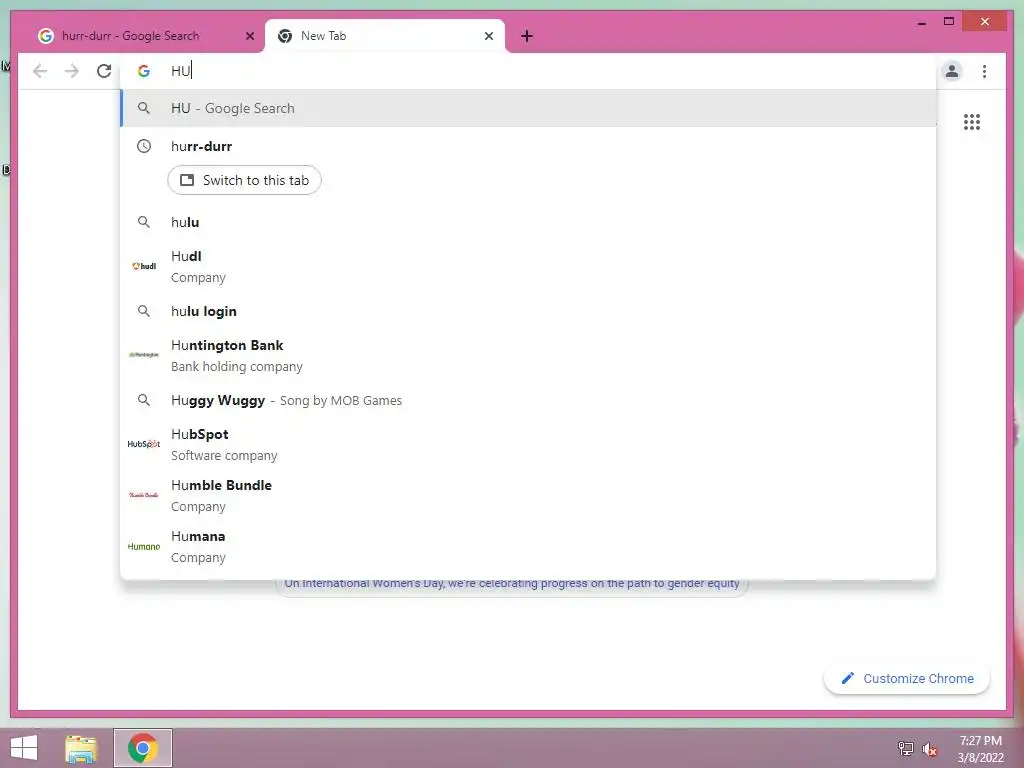Click the Humble Bundle logo icon
Image resolution: width=1024 pixels, height=768 pixels.
[144, 494]
